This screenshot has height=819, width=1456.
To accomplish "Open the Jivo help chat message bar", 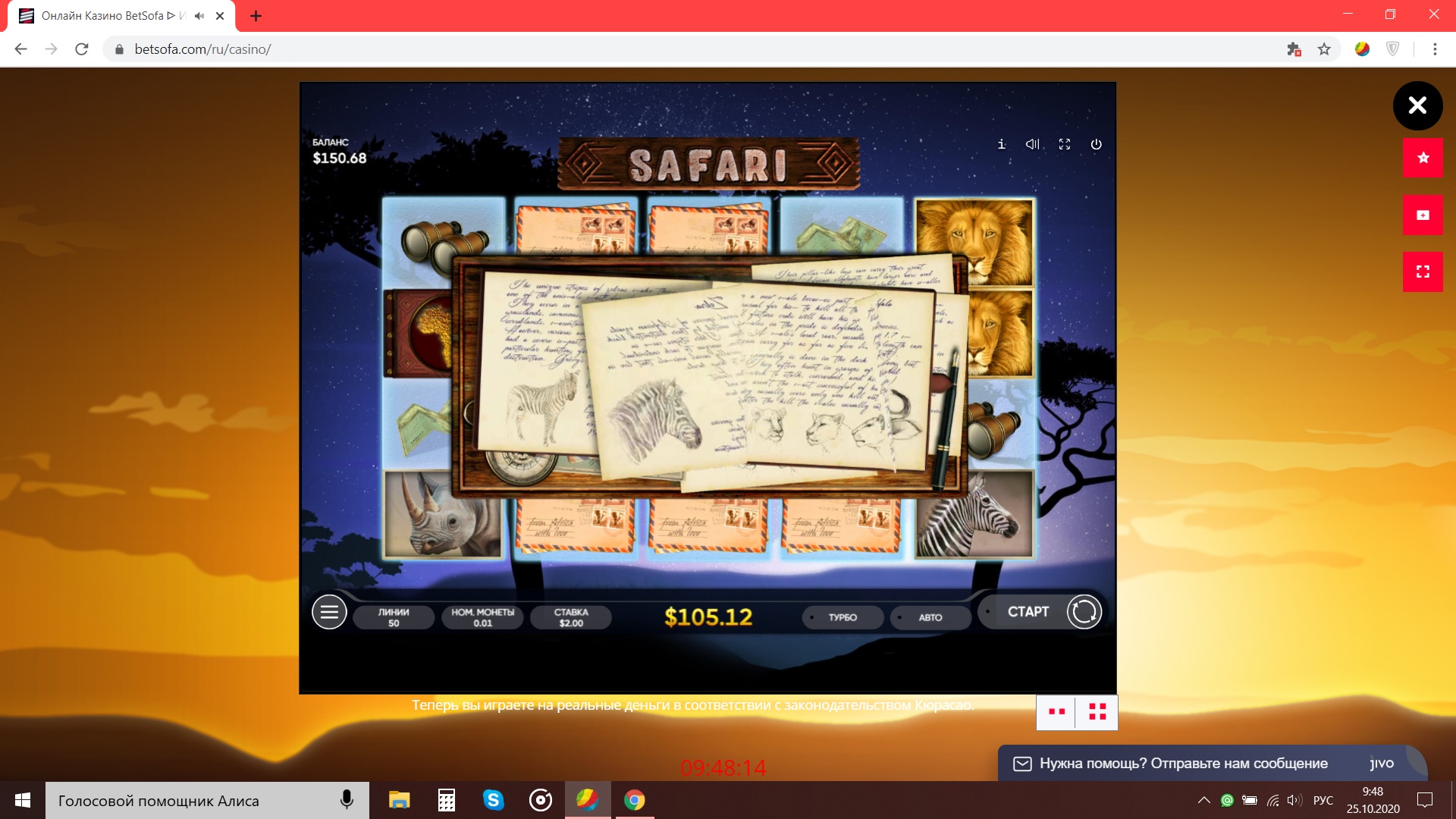I will tap(1183, 764).
